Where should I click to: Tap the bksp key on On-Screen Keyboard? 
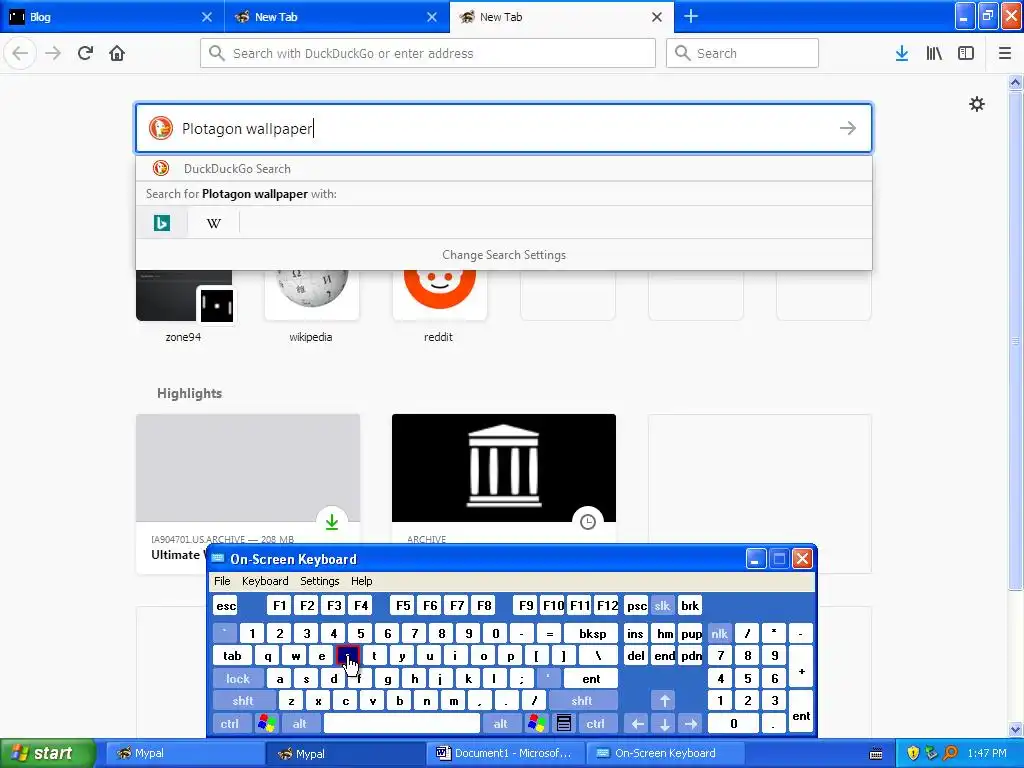coord(592,633)
